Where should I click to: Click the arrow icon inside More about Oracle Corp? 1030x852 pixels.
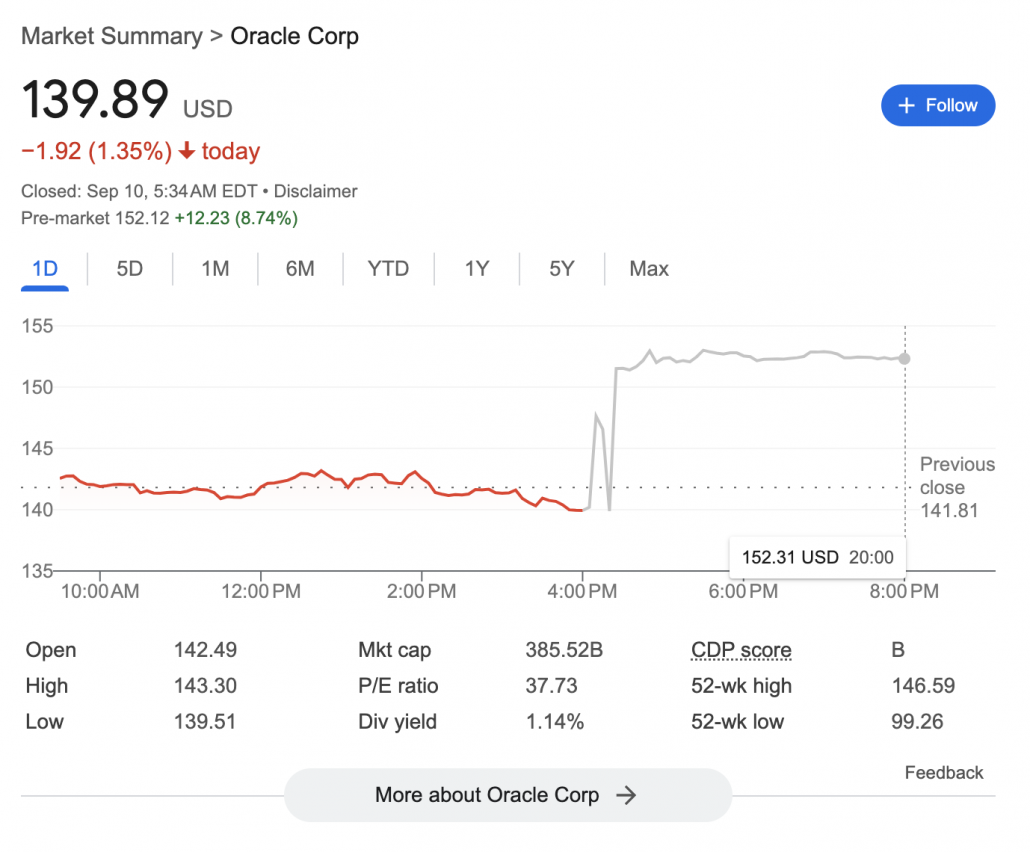coord(627,795)
